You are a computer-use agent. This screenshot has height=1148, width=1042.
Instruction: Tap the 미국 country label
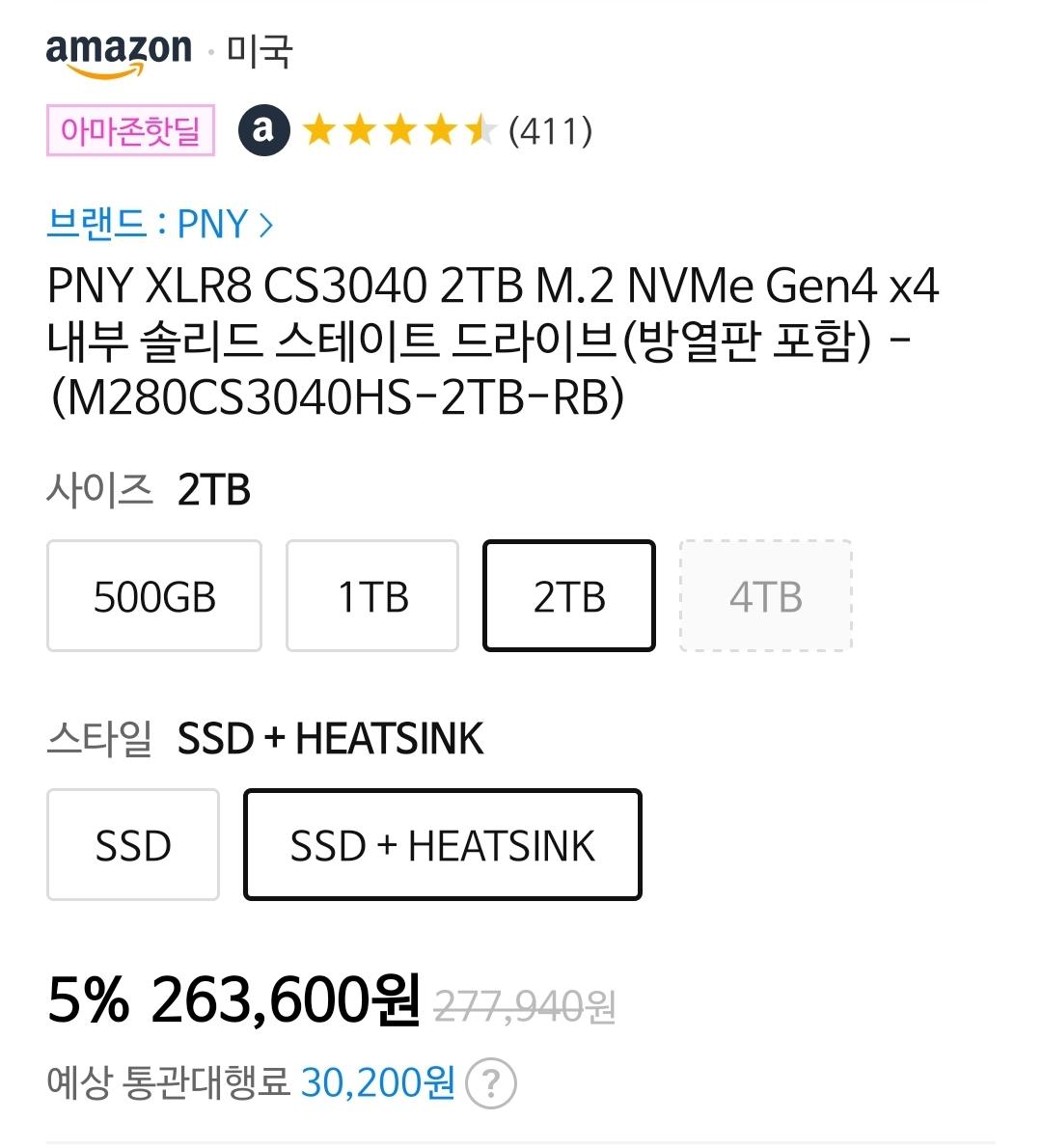(260, 50)
